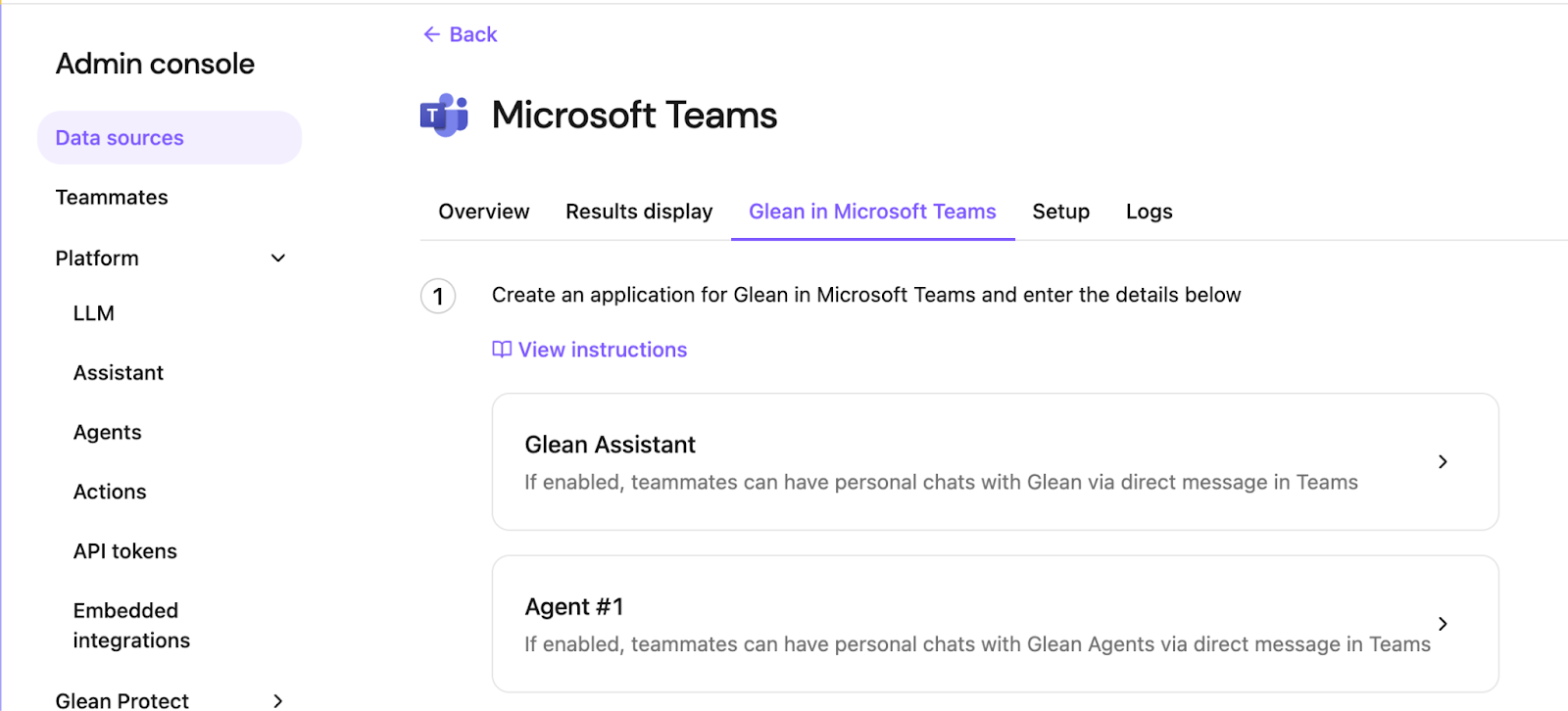
Task: Open the Actions sidebar item
Action: (110, 492)
